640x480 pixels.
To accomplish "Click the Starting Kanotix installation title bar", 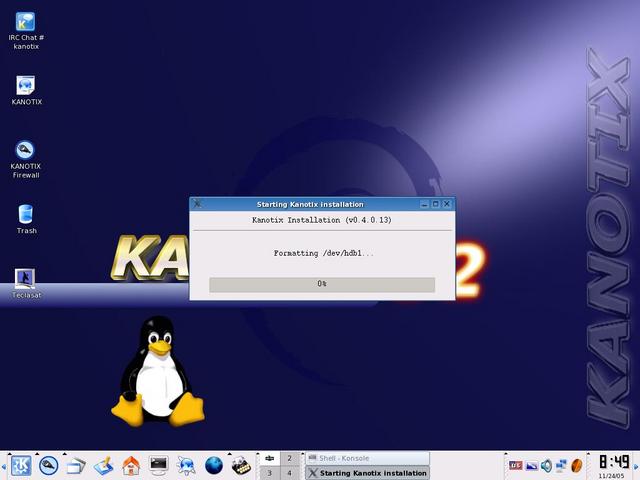I will pyautogui.click(x=310, y=204).
